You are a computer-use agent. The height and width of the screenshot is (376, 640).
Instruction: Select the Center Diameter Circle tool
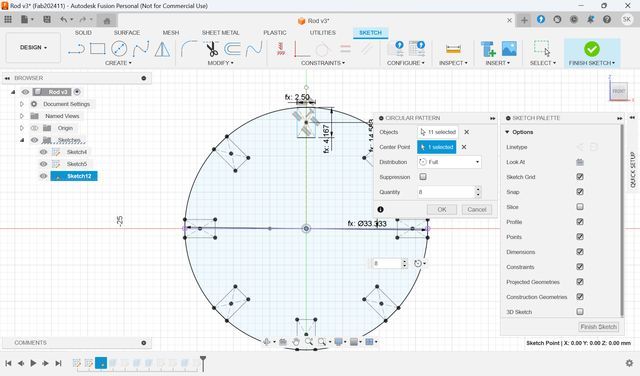coord(119,49)
